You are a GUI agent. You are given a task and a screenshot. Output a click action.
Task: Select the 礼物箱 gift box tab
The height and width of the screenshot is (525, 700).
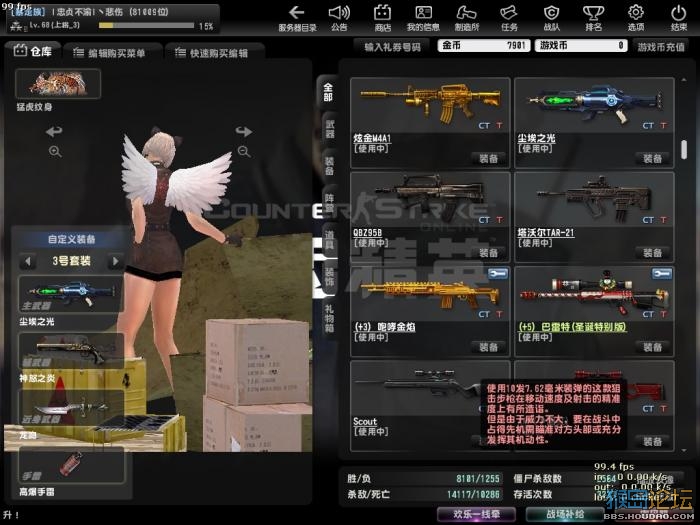[329, 319]
